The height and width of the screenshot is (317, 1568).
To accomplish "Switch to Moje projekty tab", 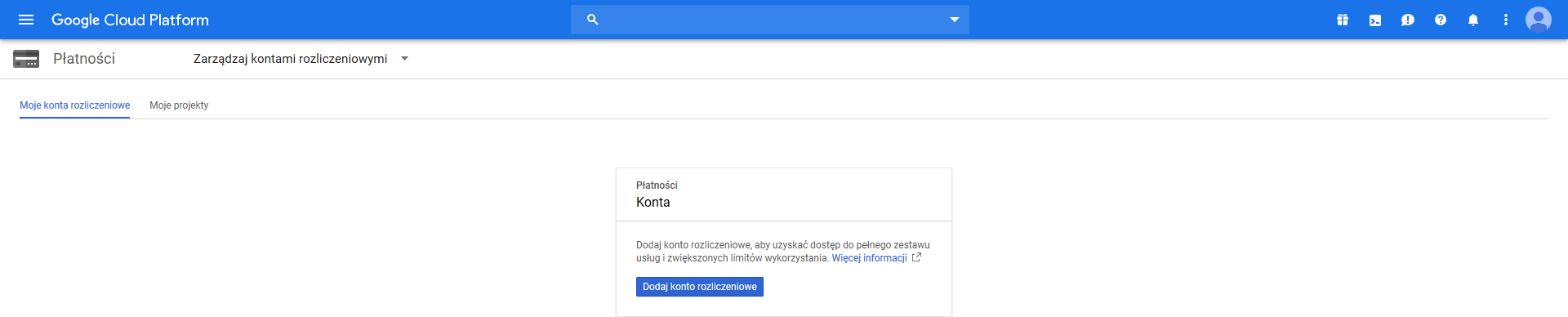I will coord(179,105).
